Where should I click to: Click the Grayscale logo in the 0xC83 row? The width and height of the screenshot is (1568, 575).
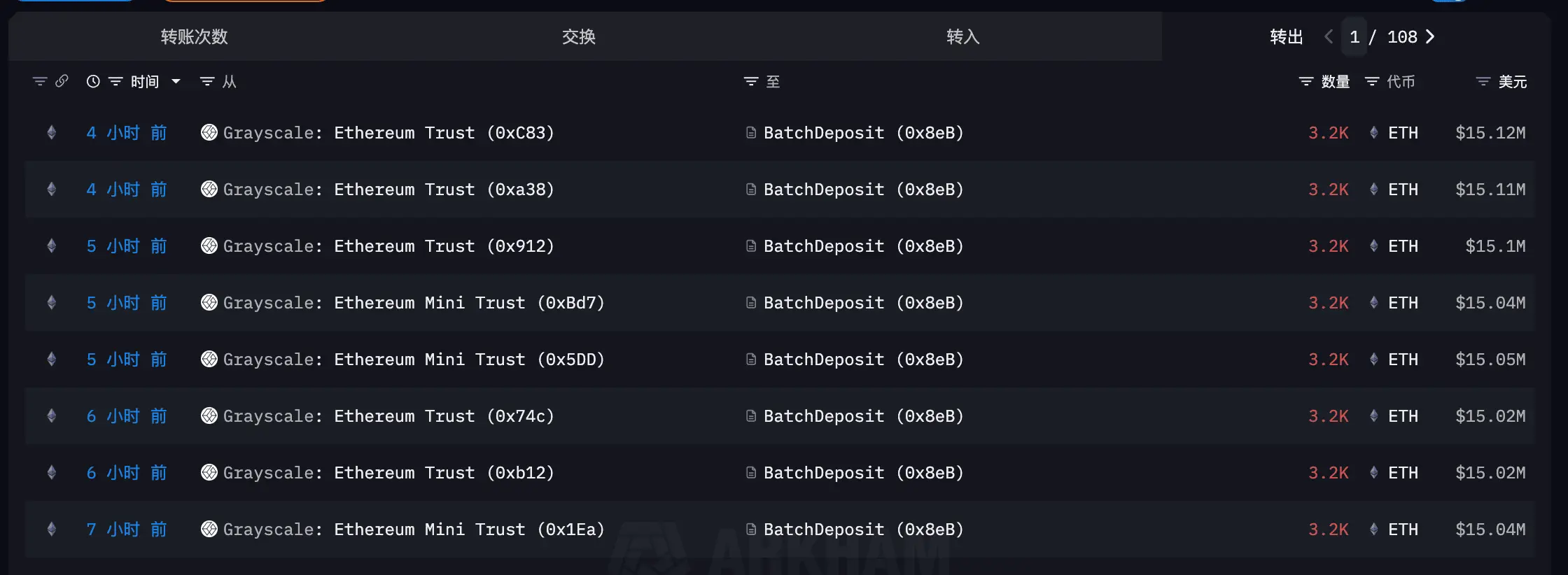pos(209,132)
